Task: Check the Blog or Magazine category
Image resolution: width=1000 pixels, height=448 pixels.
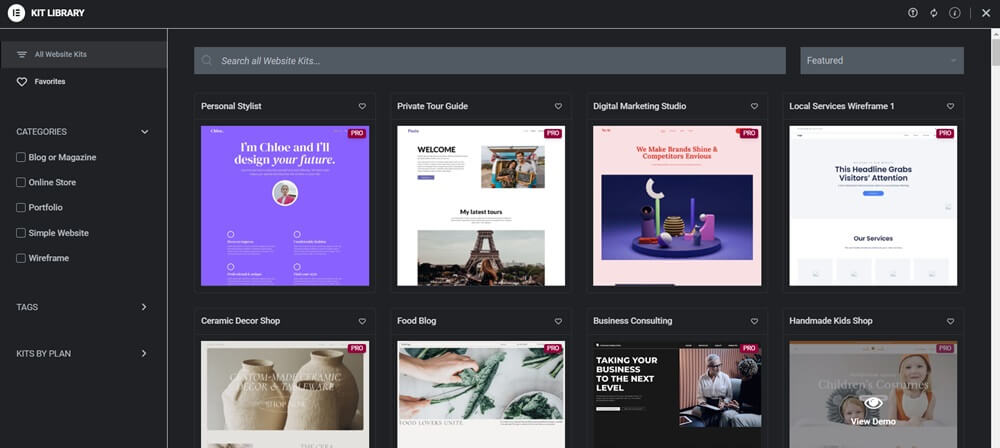Action: point(22,157)
